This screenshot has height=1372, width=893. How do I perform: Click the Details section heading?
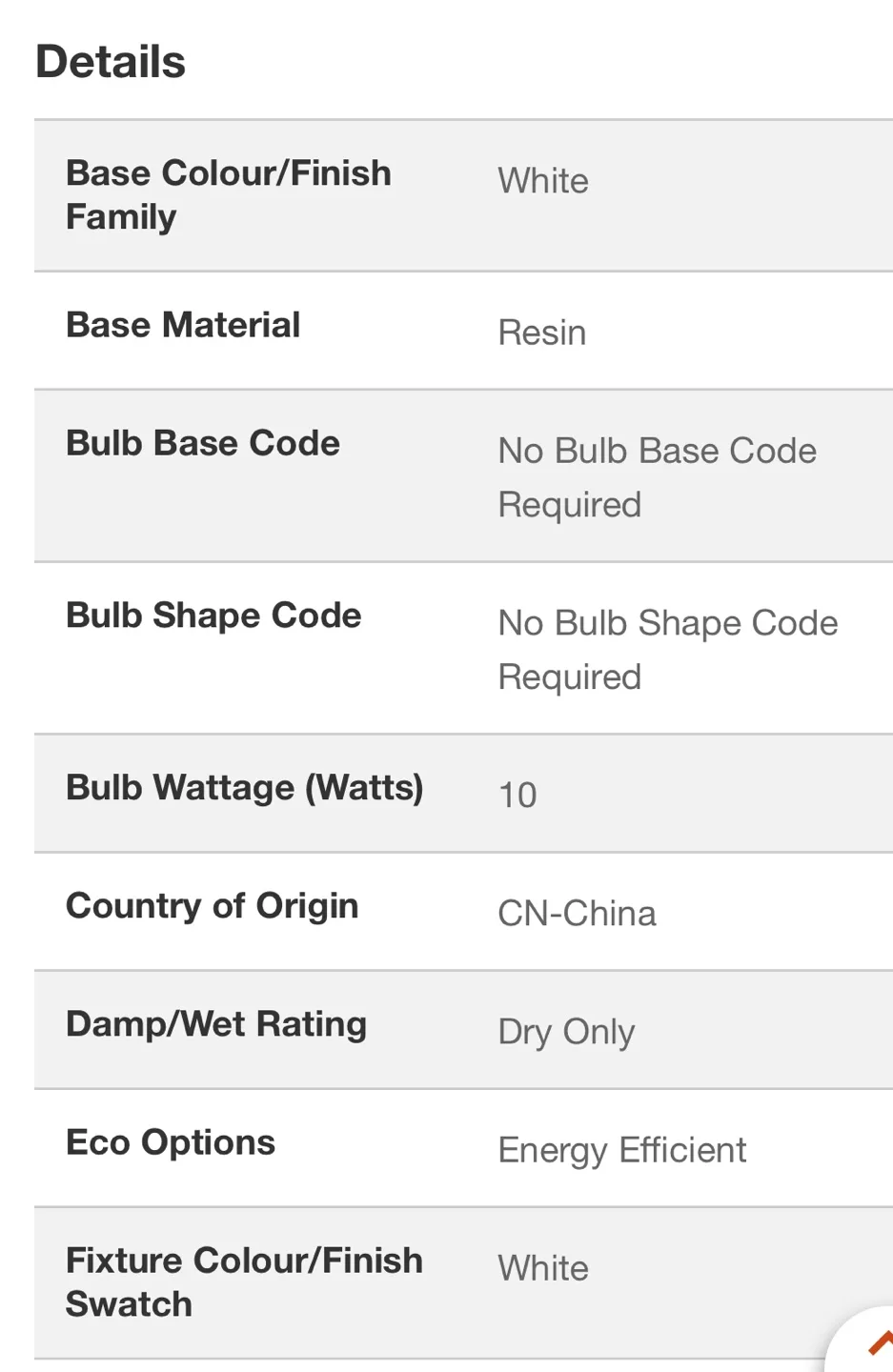111,63
